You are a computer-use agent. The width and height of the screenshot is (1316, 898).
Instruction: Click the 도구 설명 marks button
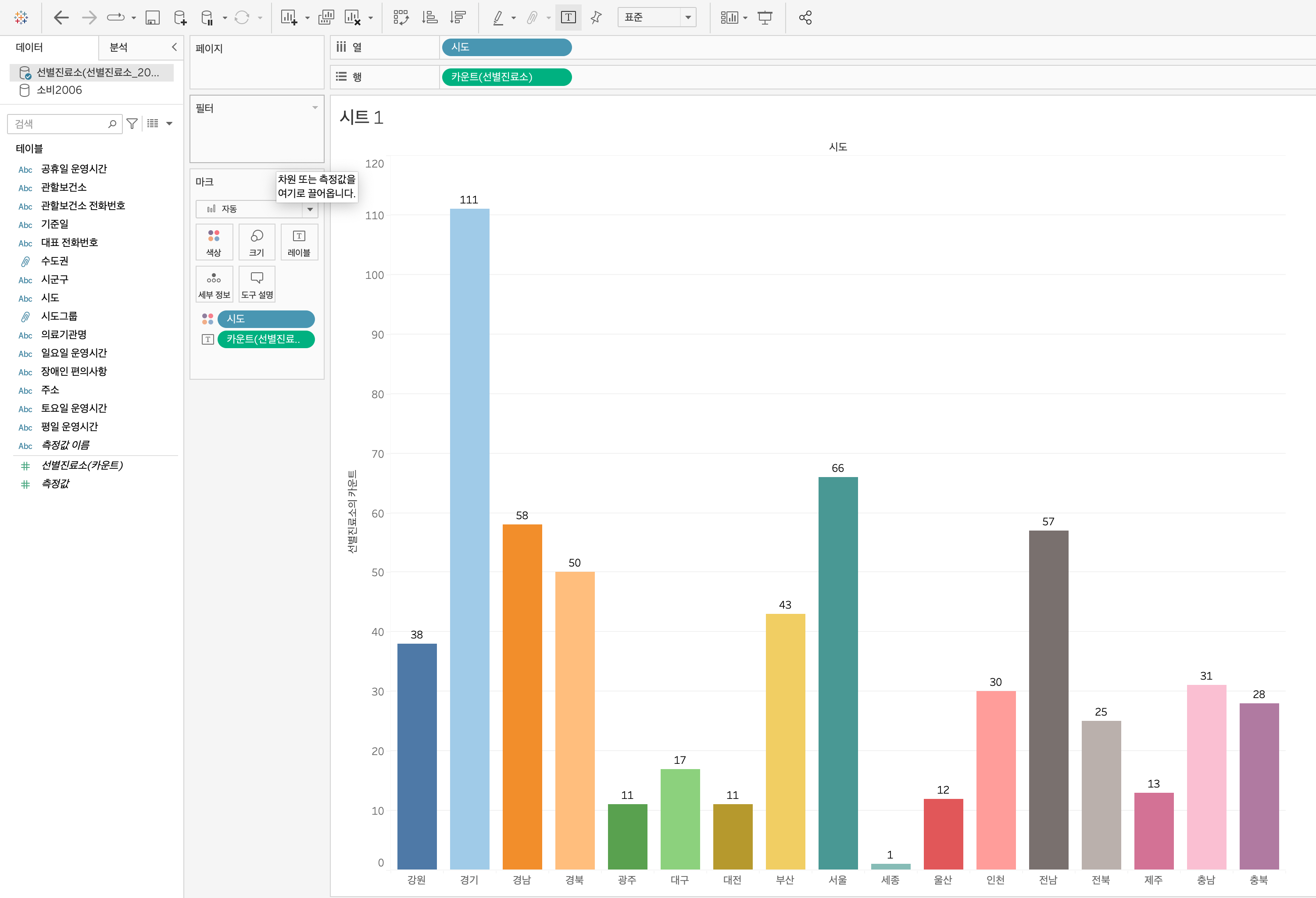pos(257,284)
